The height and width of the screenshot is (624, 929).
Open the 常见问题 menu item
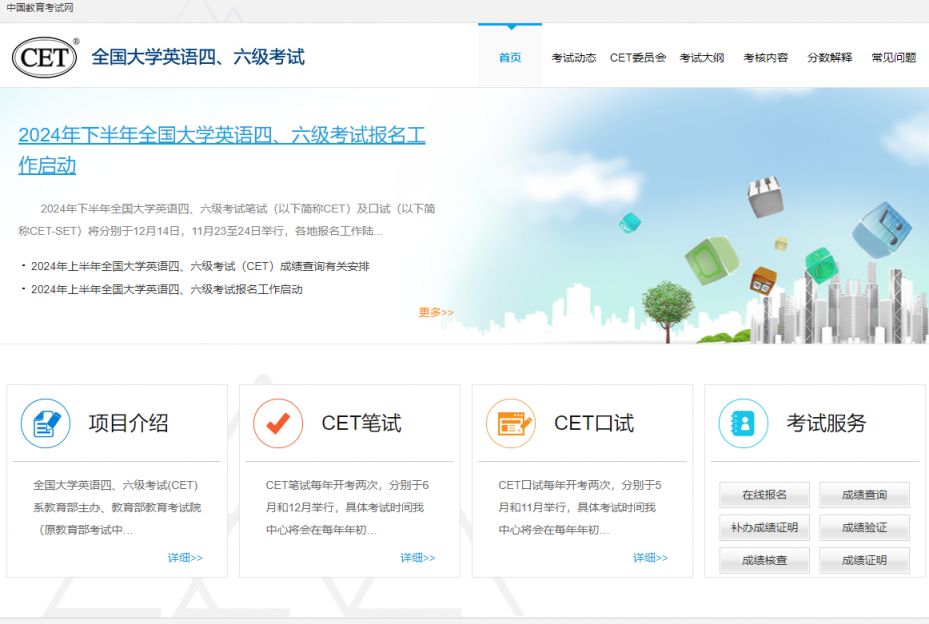894,57
